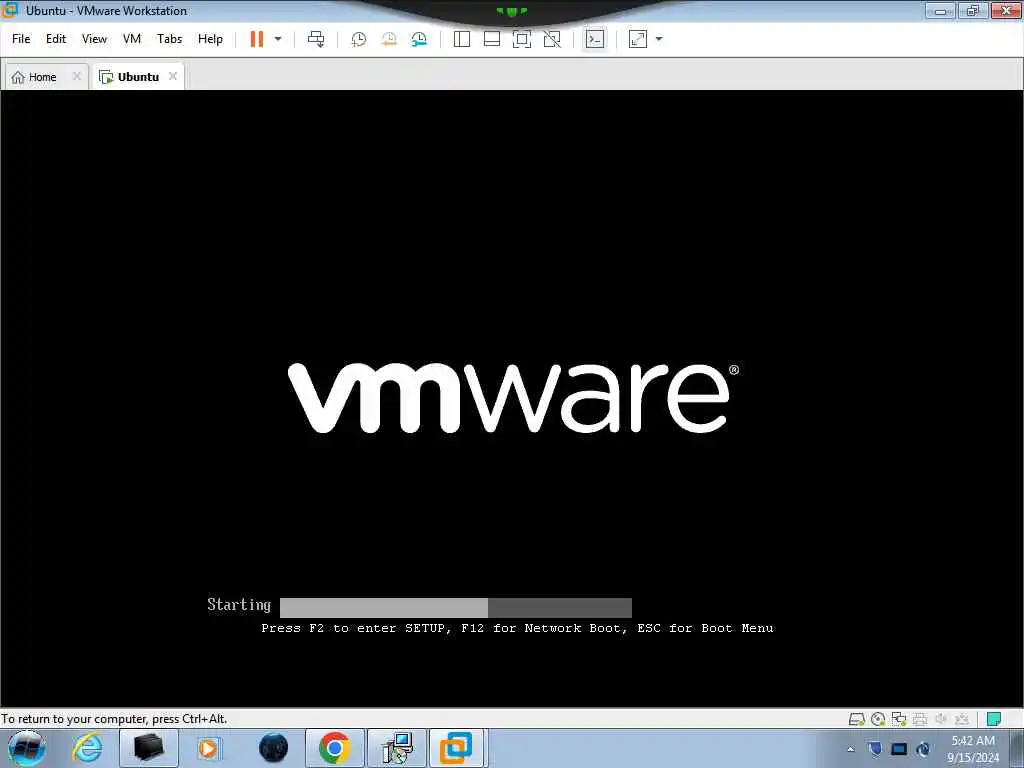Viewport: 1024px width, 768px height.
Task: Click the CD/DVD drive status icon
Action: click(x=878, y=720)
